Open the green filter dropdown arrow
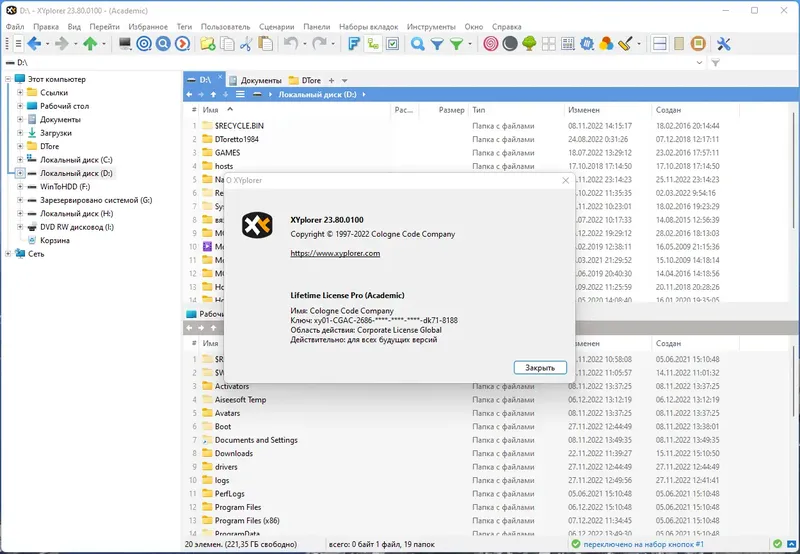Screen dimensions: 800x554 [x=469, y=44]
